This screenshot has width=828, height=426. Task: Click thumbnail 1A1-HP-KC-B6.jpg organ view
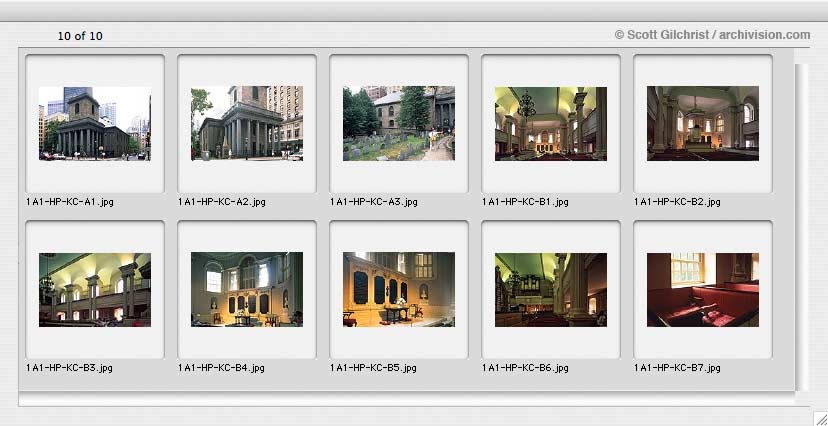point(551,289)
